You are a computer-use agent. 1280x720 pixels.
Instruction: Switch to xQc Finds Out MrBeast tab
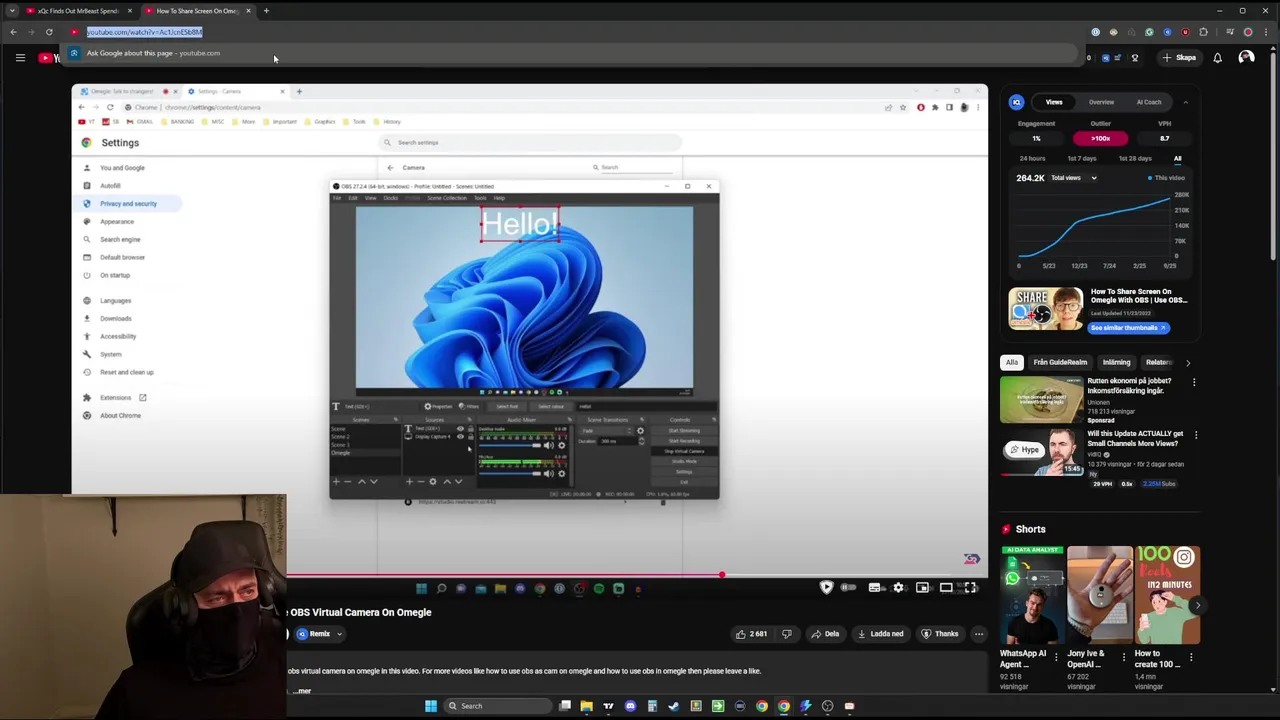(x=78, y=11)
